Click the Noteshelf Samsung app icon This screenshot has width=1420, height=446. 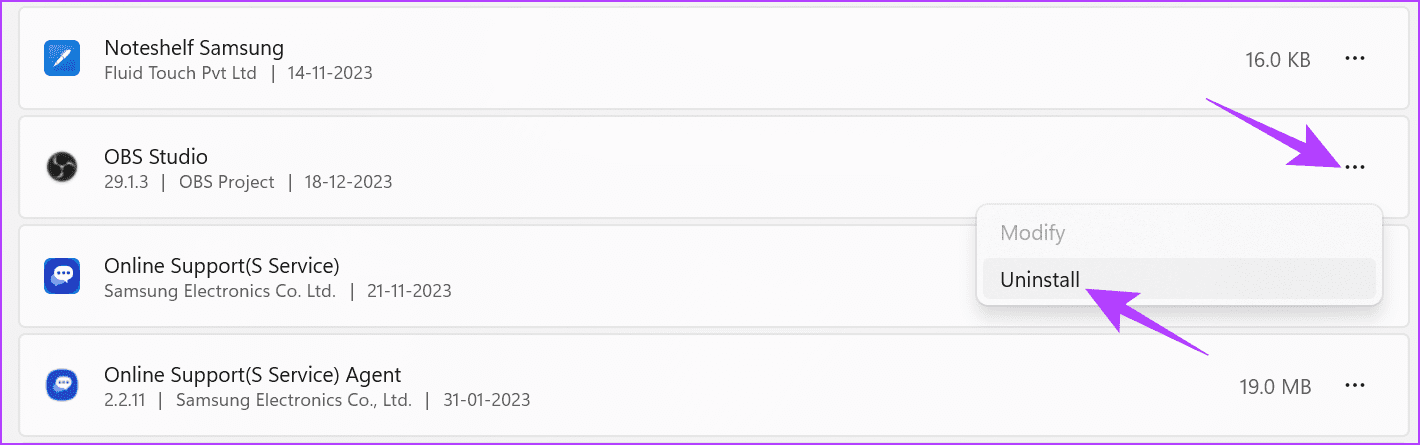pos(61,58)
